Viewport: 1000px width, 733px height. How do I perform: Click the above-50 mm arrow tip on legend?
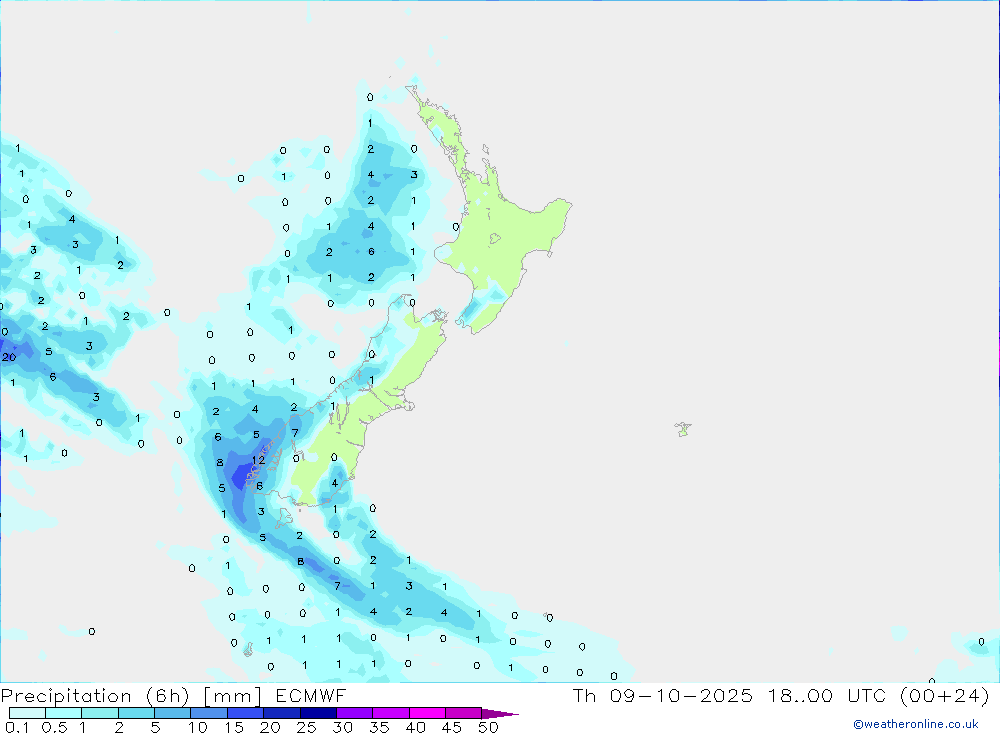pyautogui.click(x=499, y=713)
